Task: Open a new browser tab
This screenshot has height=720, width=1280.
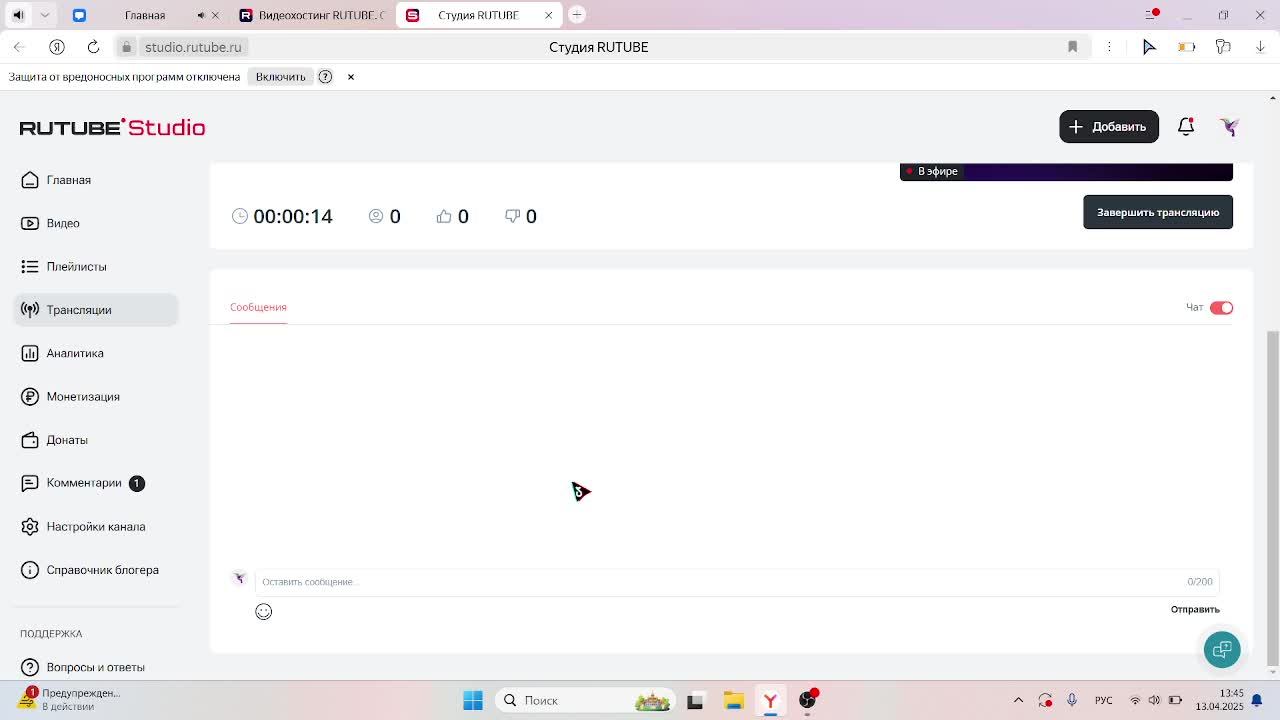Action: [x=577, y=15]
